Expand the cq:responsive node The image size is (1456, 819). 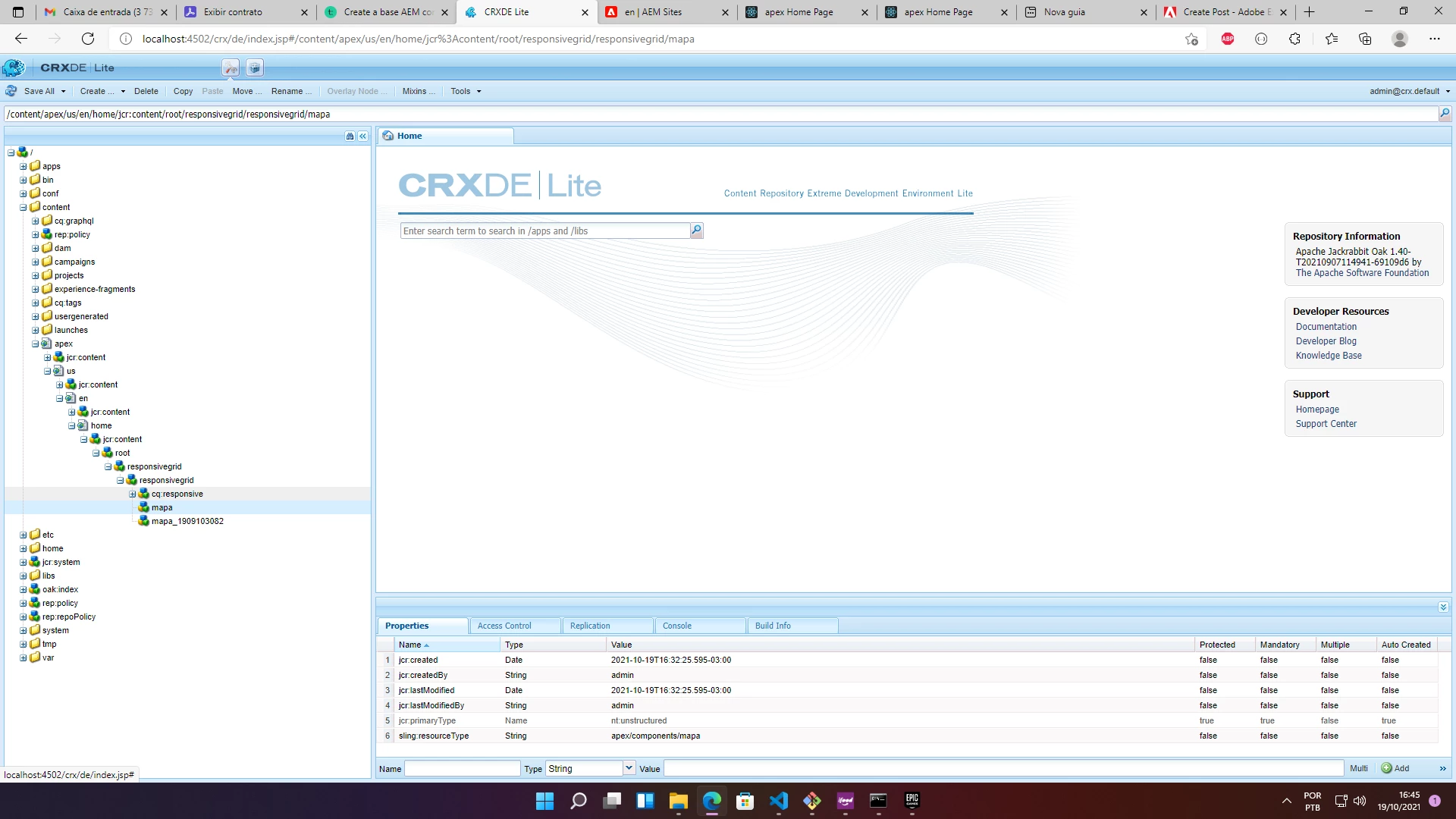[x=132, y=494]
